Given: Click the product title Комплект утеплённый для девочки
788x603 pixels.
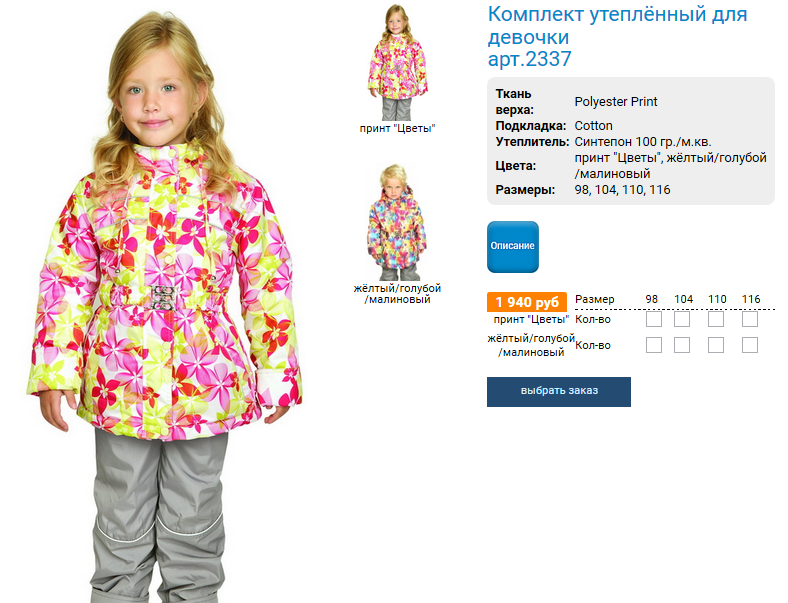Looking at the screenshot, I should coord(618,25).
